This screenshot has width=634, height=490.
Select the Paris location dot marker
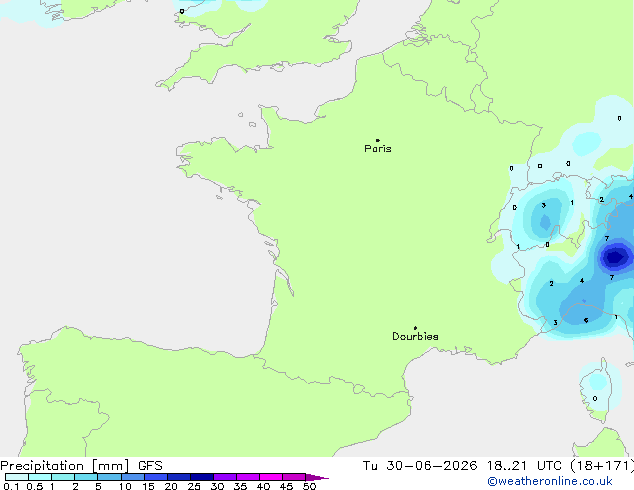[x=378, y=140]
